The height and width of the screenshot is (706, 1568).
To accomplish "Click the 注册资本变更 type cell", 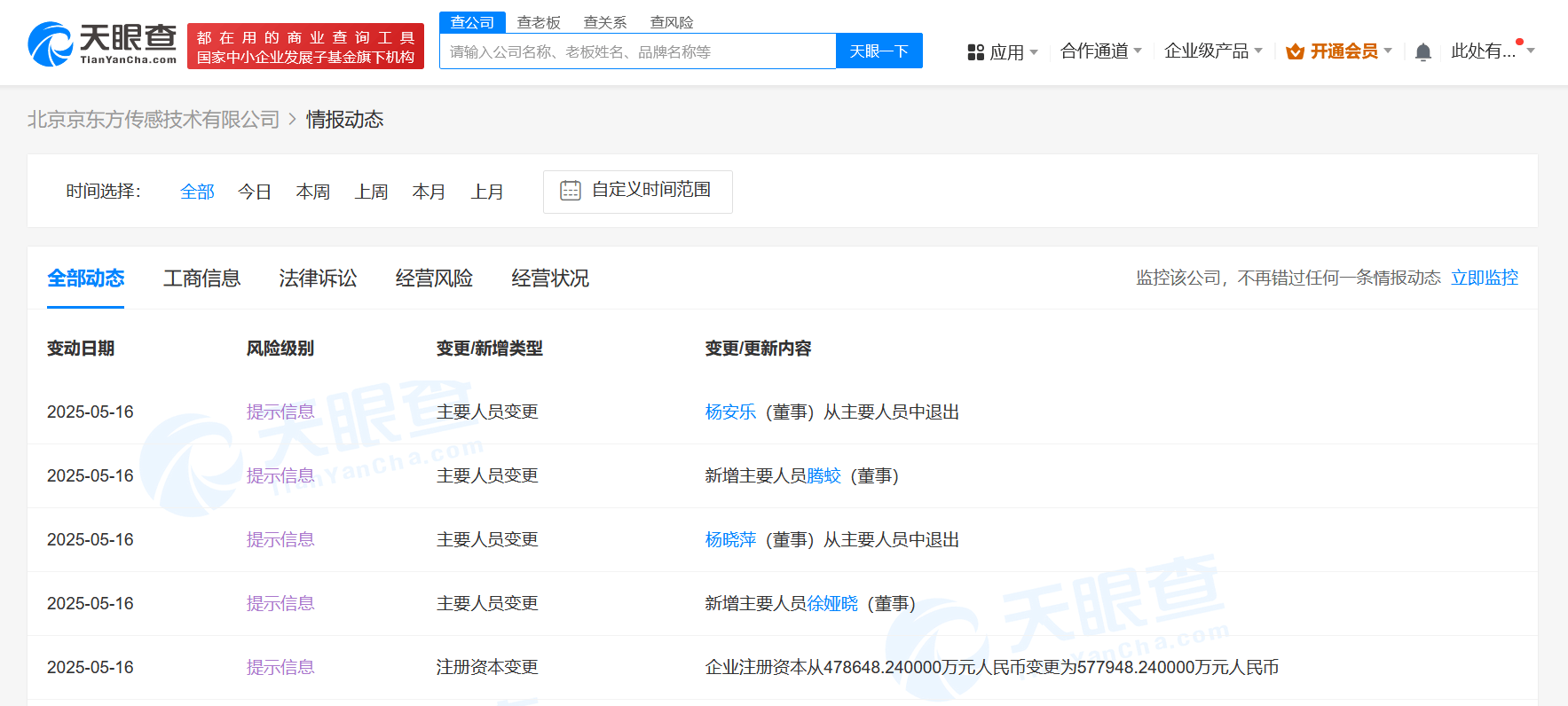I will (487, 667).
